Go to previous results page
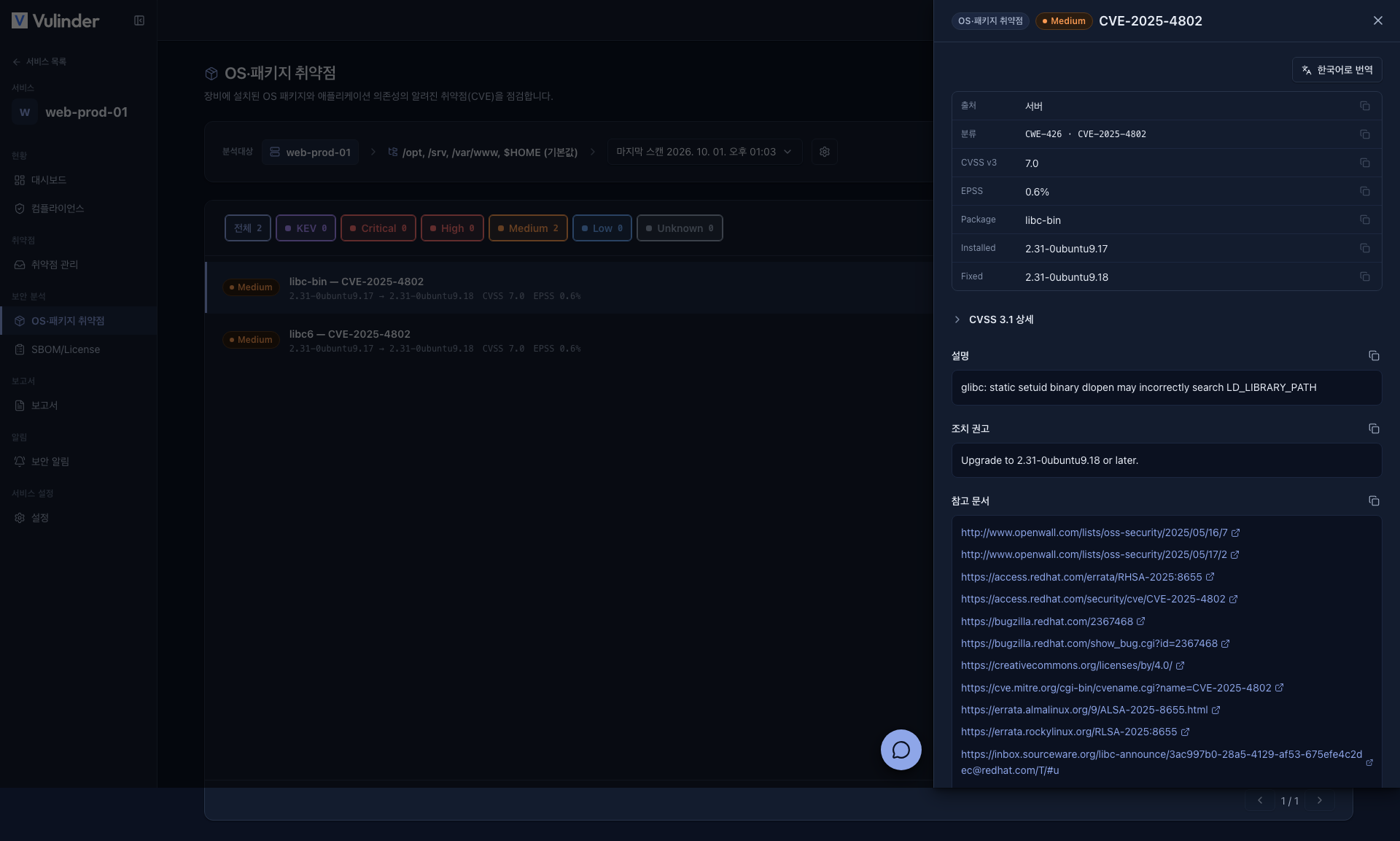 point(1260,800)
